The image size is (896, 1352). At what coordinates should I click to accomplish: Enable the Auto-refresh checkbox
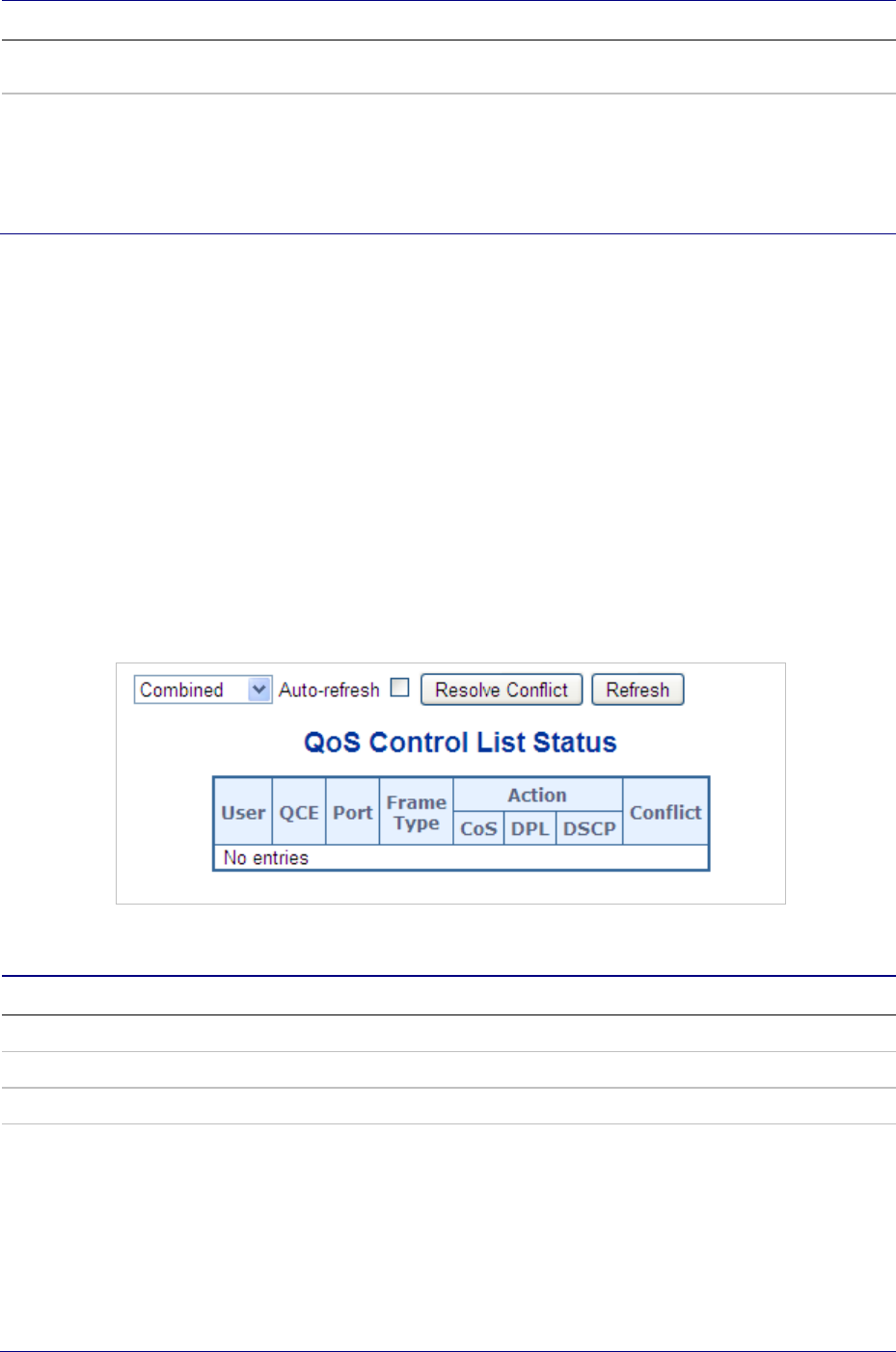click(x=399, y=688)
